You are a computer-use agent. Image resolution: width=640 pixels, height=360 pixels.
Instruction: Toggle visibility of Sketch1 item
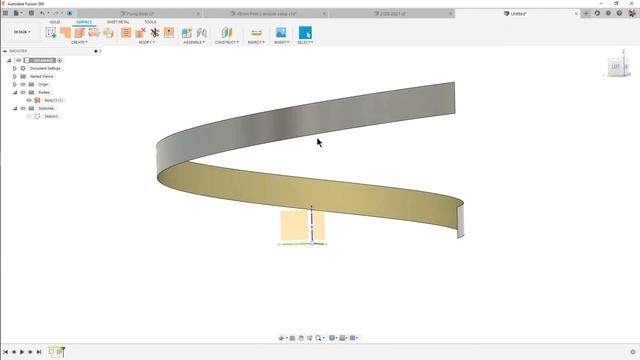click(29, 116)
